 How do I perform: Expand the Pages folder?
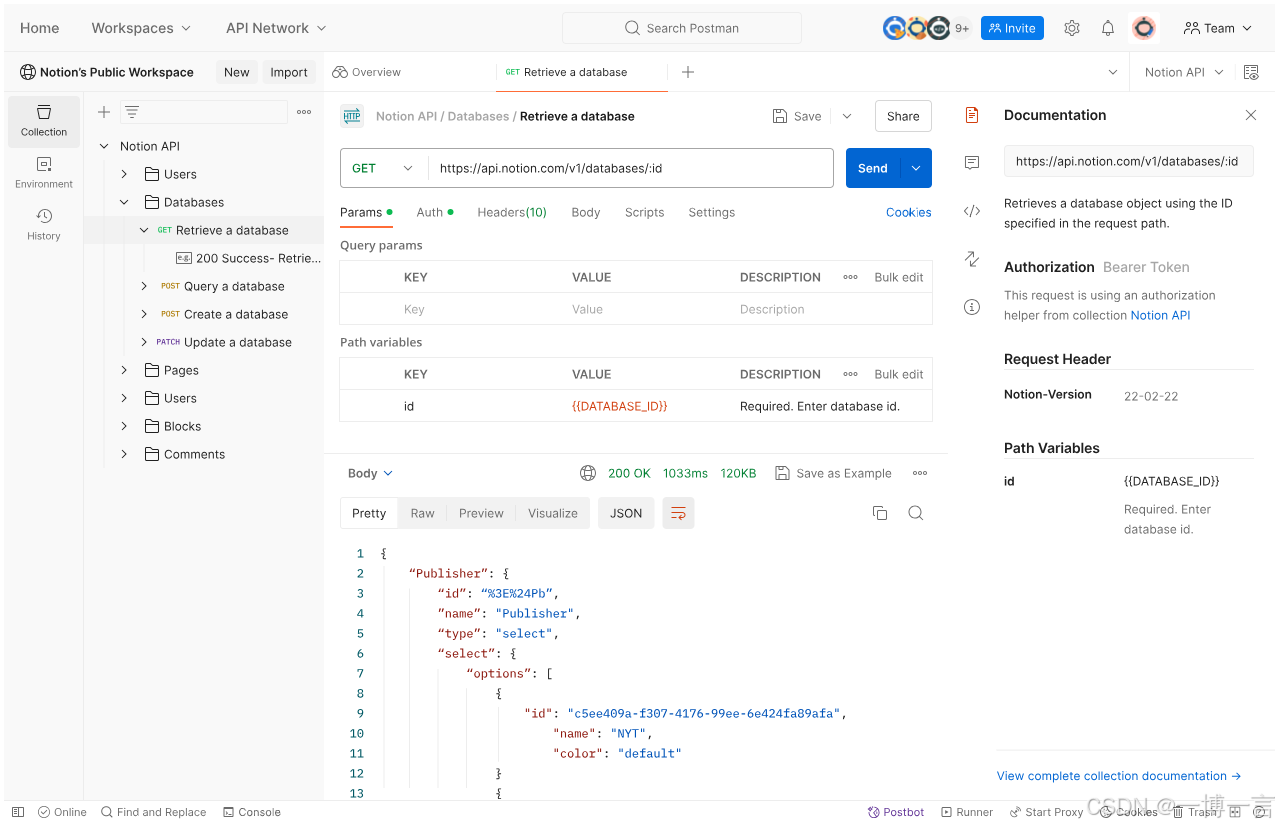tap(124, 370)
